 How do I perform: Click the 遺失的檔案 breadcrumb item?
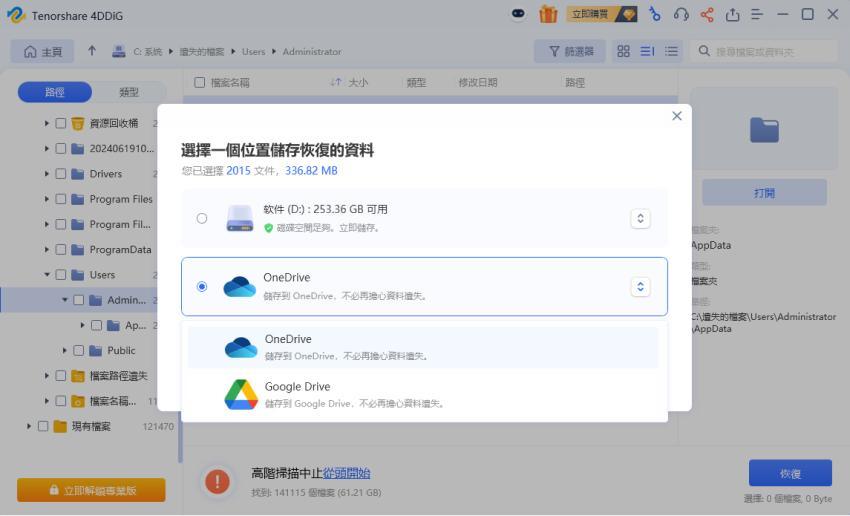click(202, 51)
